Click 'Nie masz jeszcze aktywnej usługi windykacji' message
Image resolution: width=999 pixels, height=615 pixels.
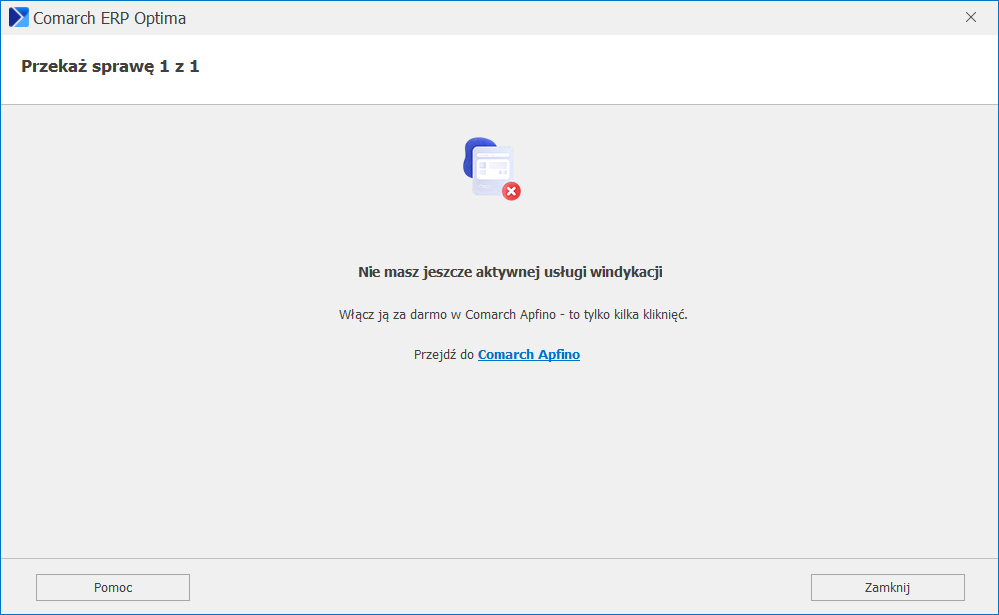coord(510,272)
